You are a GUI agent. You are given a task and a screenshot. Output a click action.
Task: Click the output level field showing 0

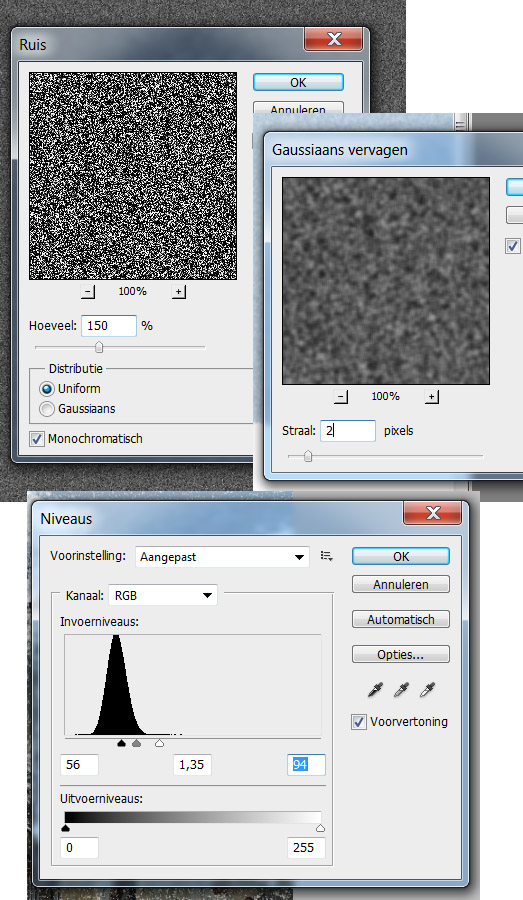click(x=79, y=847)
